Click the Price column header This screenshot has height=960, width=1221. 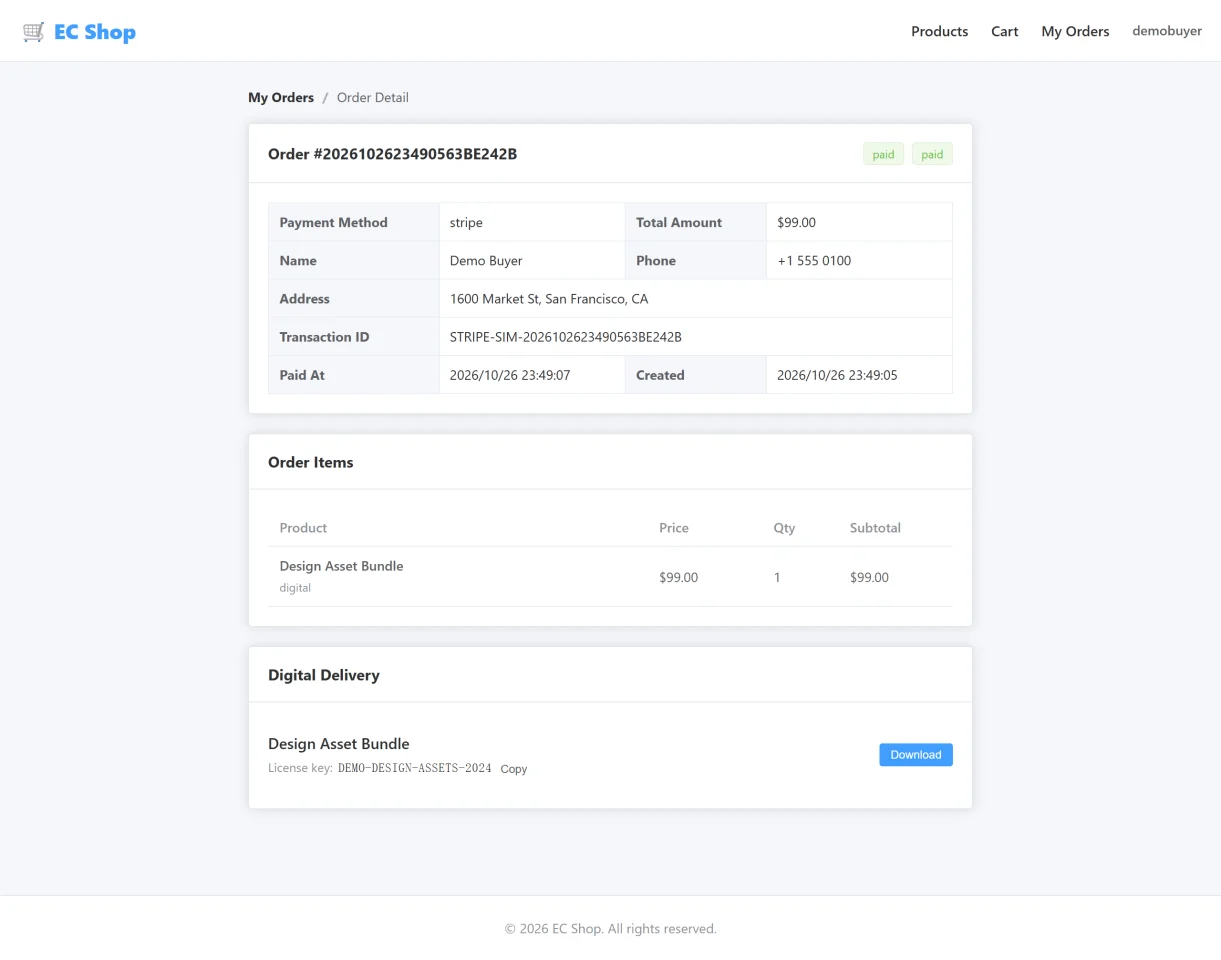click(x=674, y=527)
